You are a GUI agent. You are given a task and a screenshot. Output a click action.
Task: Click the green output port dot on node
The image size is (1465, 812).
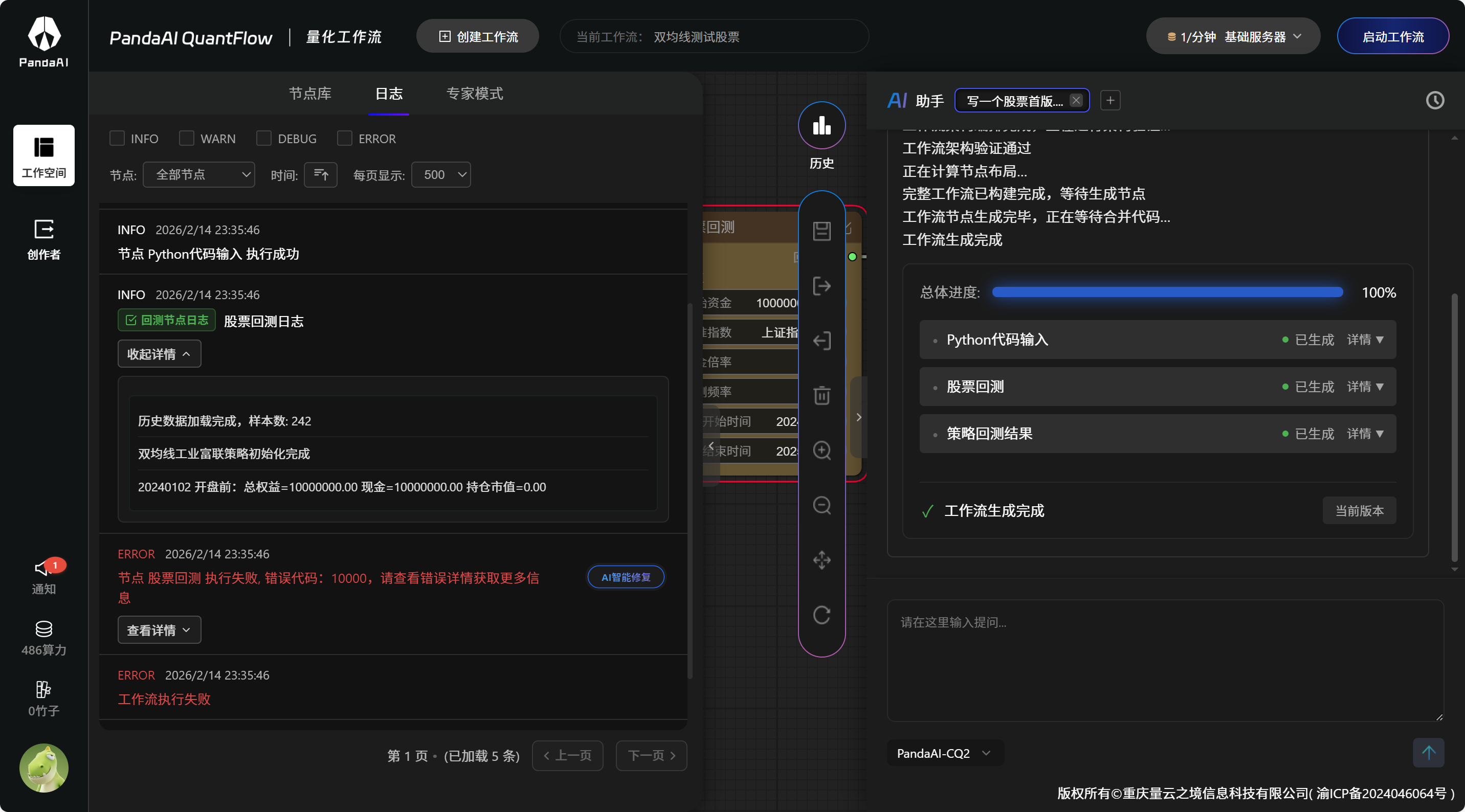(x=852, y=257)
